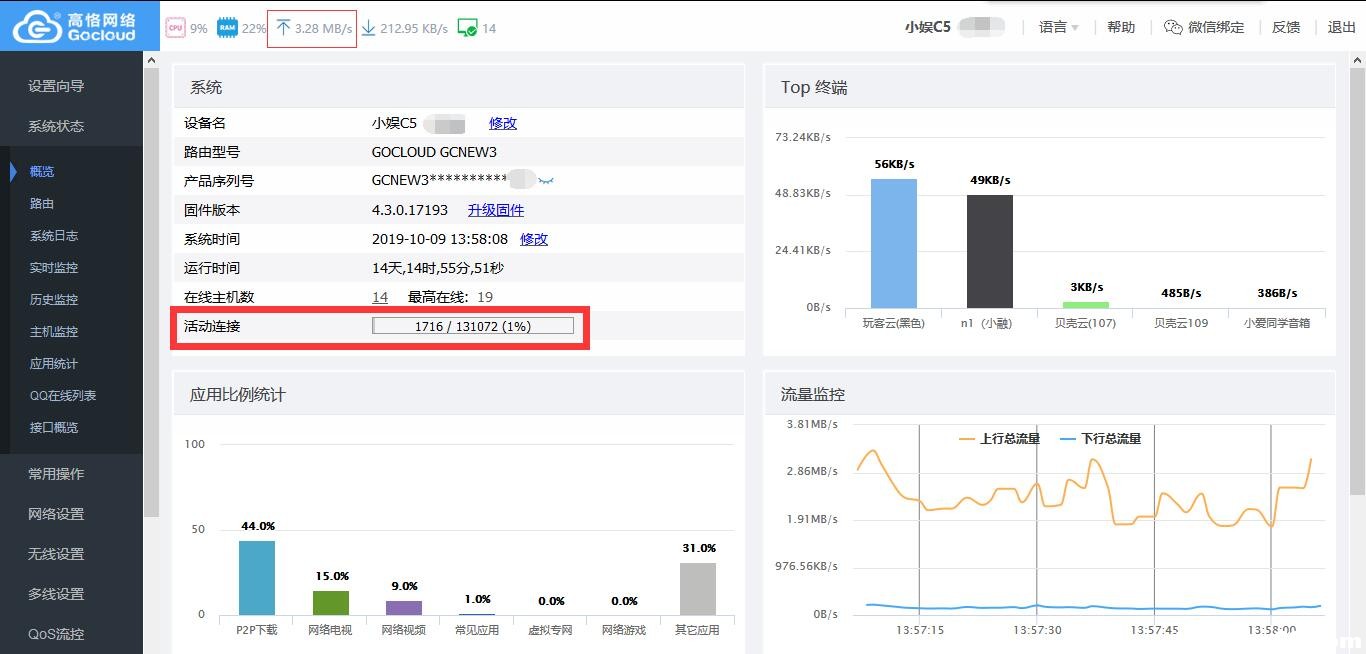Image resolution: width=1366 pixels, height=654 pixels.
Task: Click the 升级固件 firmware upgrade link
Action: (496, 209)
